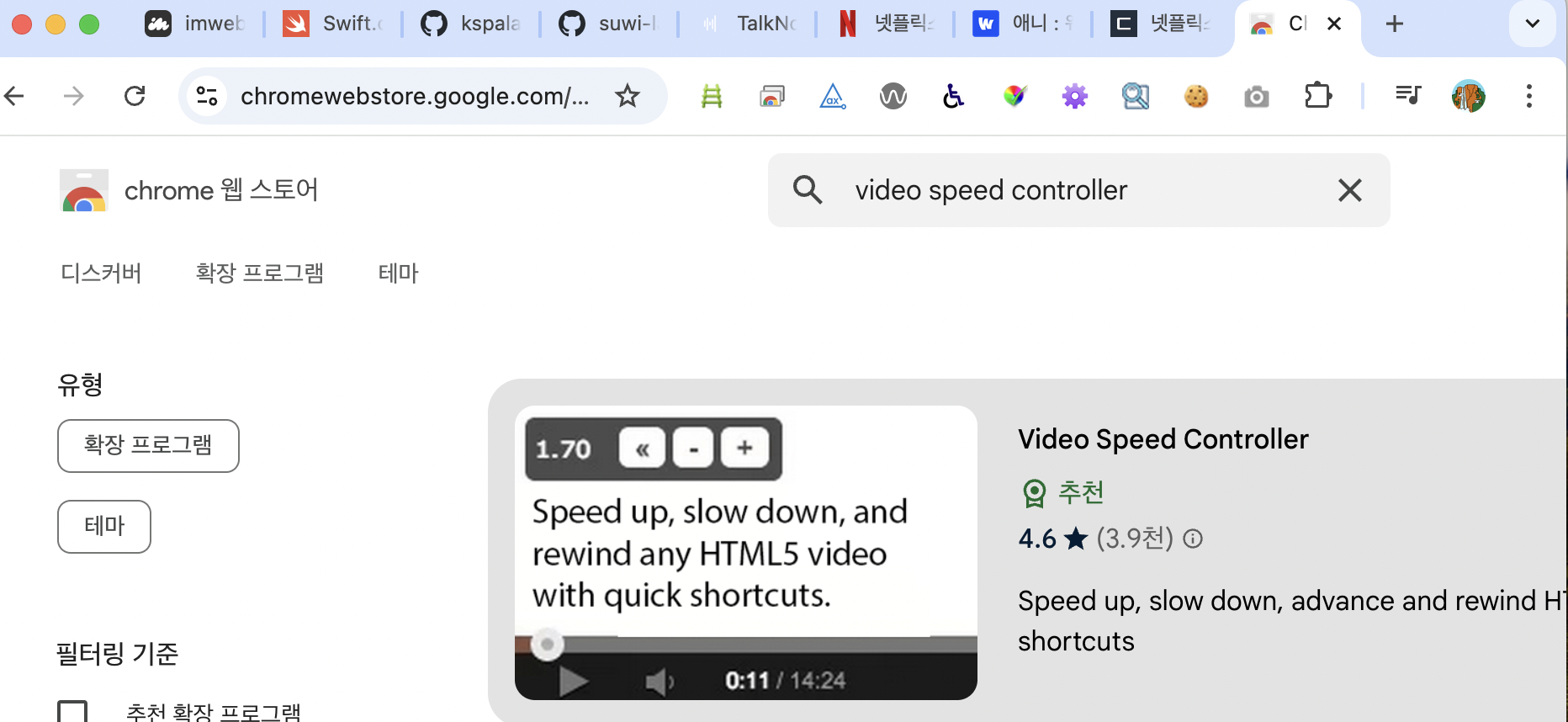1568x722 pixels.
Task: Go forward to the next page
Action: pos(74,96)
